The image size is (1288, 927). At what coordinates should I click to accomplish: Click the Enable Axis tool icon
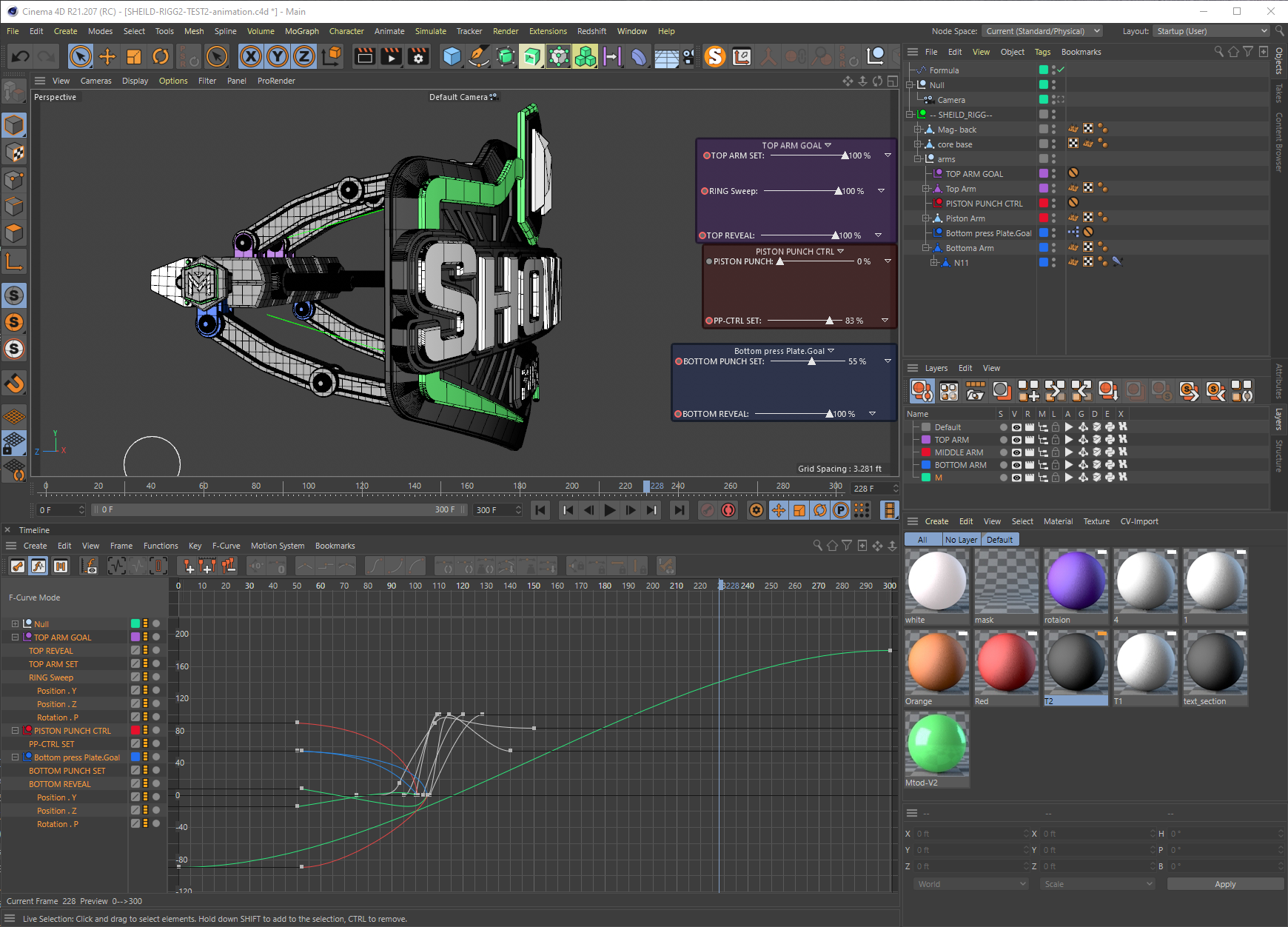coord(14,261)
